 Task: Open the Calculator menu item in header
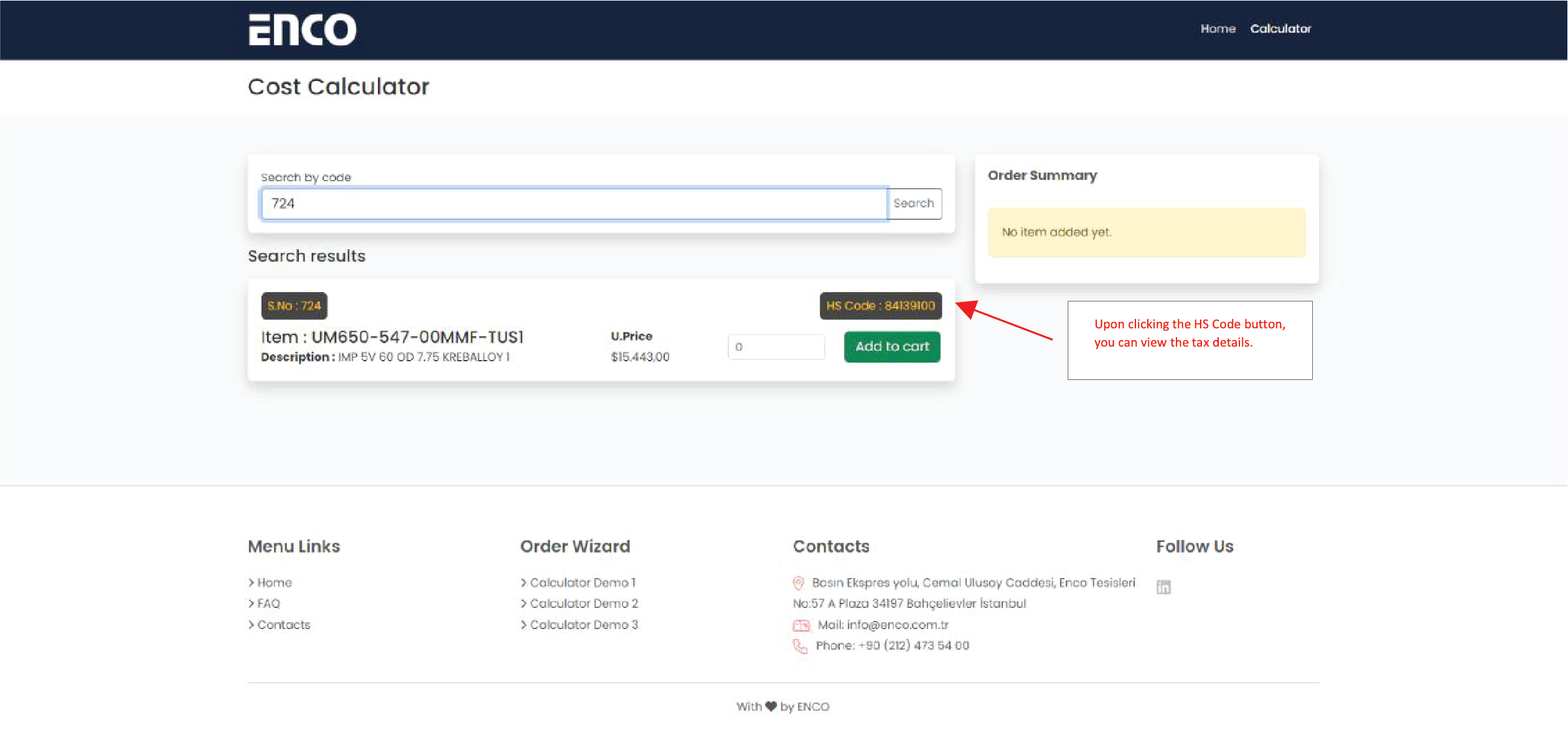[1280, 29]
